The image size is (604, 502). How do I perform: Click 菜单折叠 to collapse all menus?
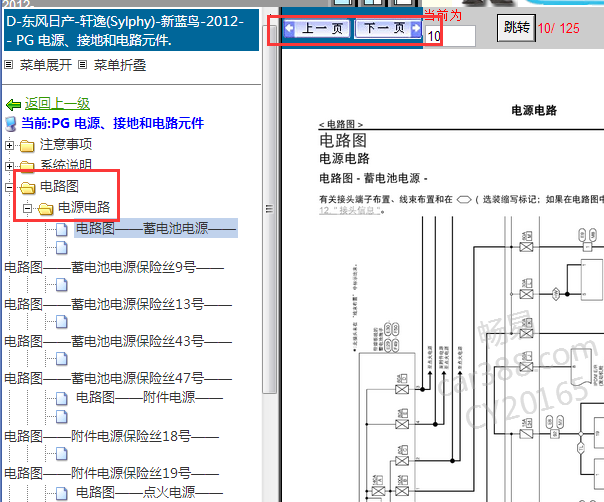coord(120,65)
